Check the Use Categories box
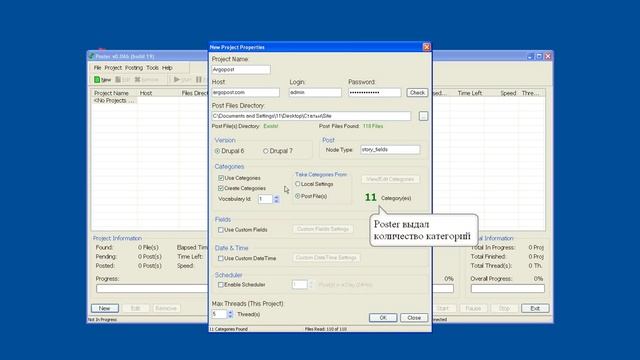640x360 pixels. tap(221, 178)
